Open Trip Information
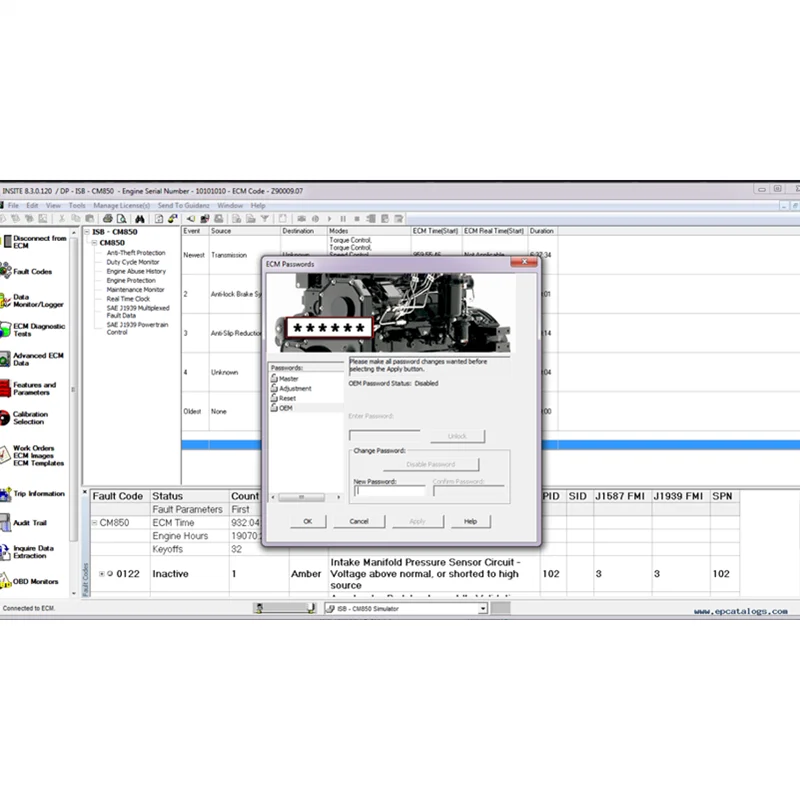Viewport: 800px width, 800px height. tap(33, 494)
